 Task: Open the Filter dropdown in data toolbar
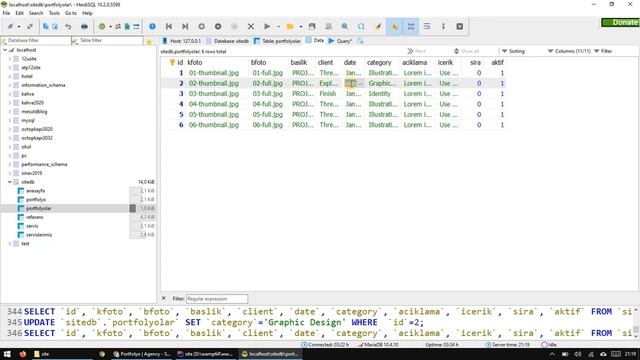pyautogui.click(x=603, y=51)
